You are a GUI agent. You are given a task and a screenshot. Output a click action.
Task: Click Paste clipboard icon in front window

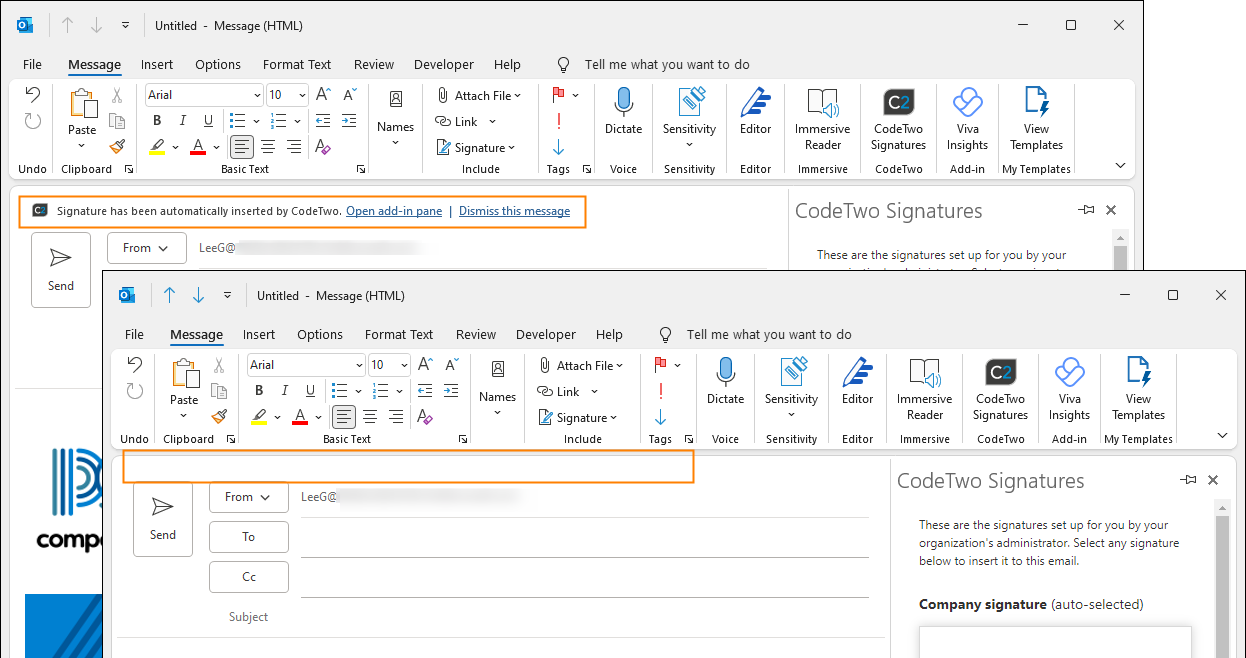pos(185,374)
